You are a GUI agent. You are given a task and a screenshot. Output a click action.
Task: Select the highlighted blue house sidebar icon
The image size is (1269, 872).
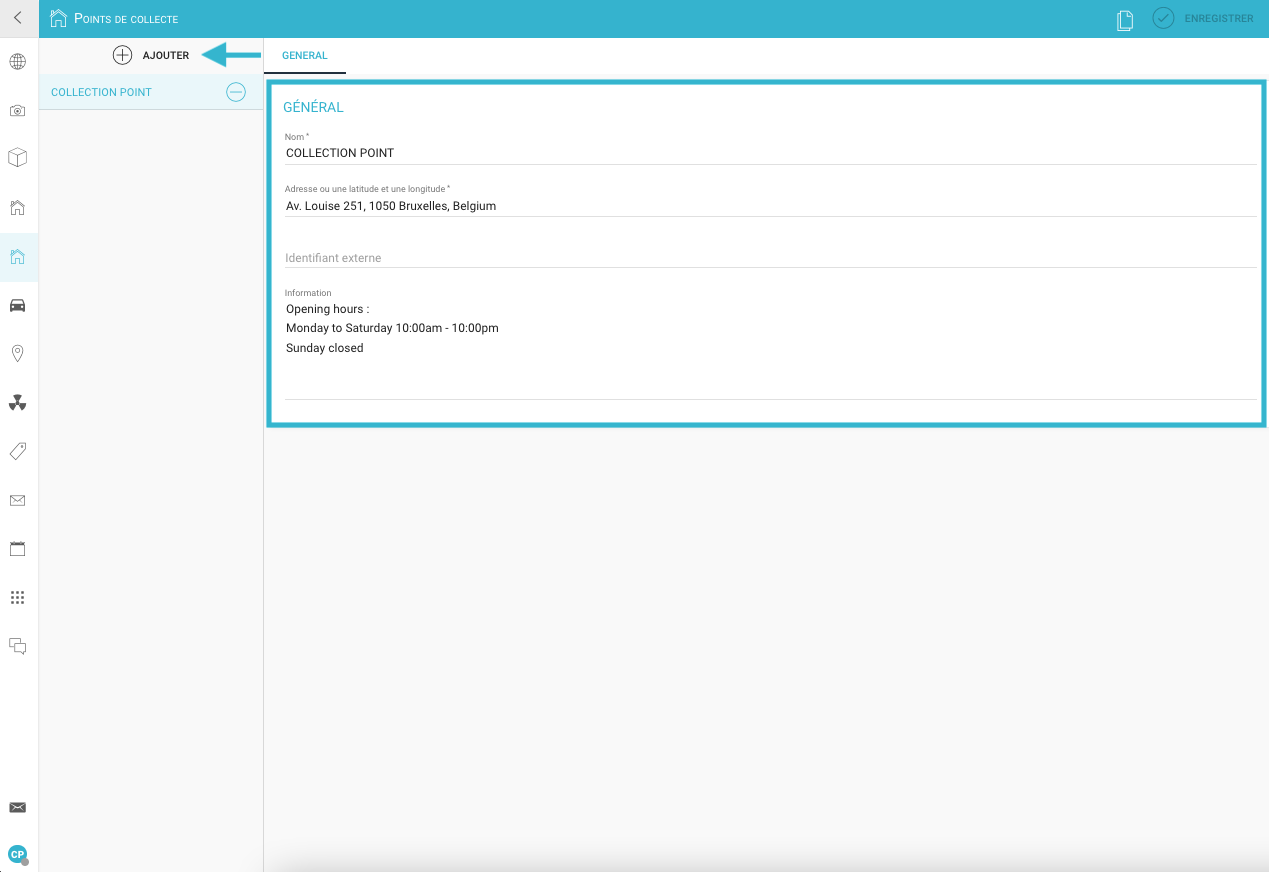[17, 257]
